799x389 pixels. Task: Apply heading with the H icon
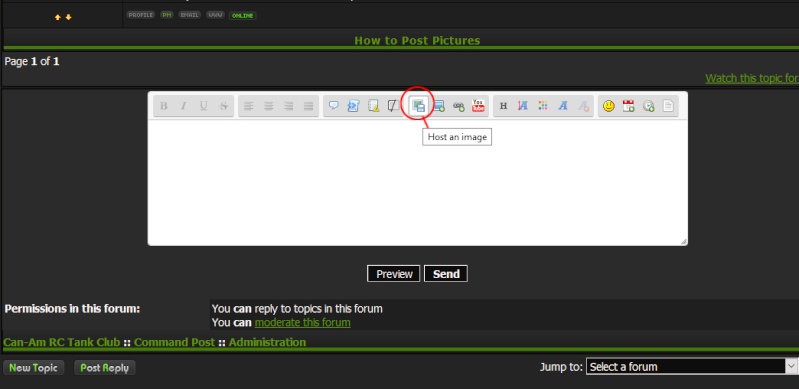coord(503,106)
